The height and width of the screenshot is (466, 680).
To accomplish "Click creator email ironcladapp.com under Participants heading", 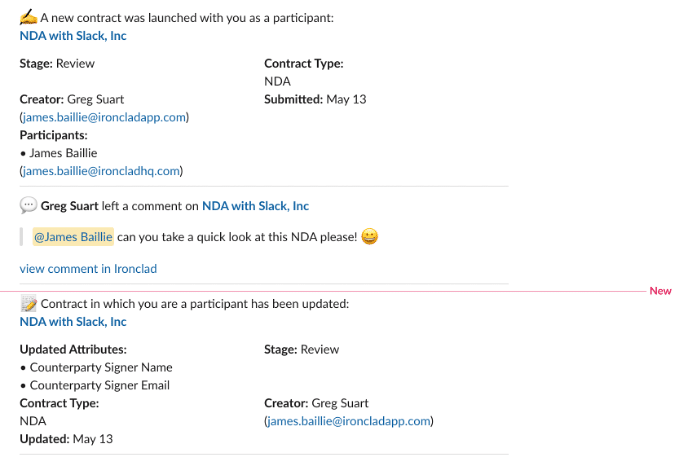I will [x=104, y=117].
